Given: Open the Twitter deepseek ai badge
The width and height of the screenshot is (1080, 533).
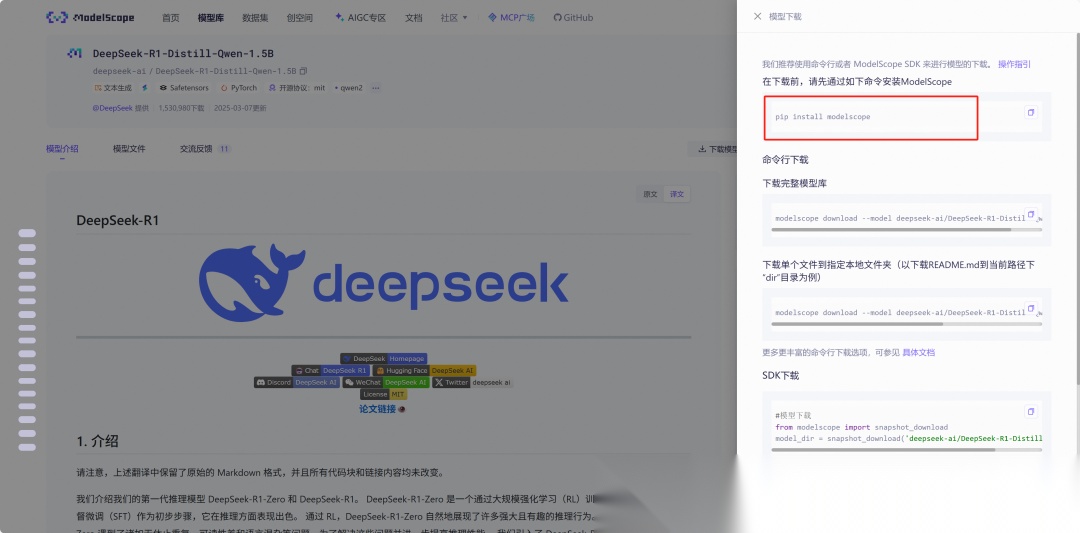Looking at the screenshot, I should 472,382.
